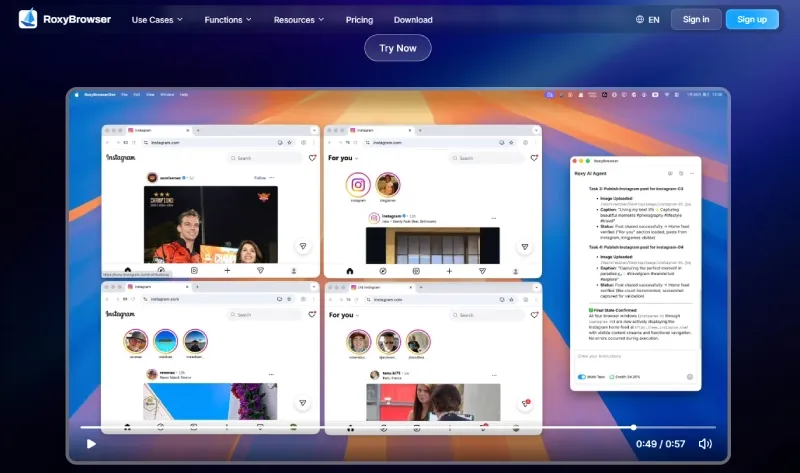Click the Search field in top-left Instagram window
The width and height of the screenshot is (800, 473).
coord(264,158)
